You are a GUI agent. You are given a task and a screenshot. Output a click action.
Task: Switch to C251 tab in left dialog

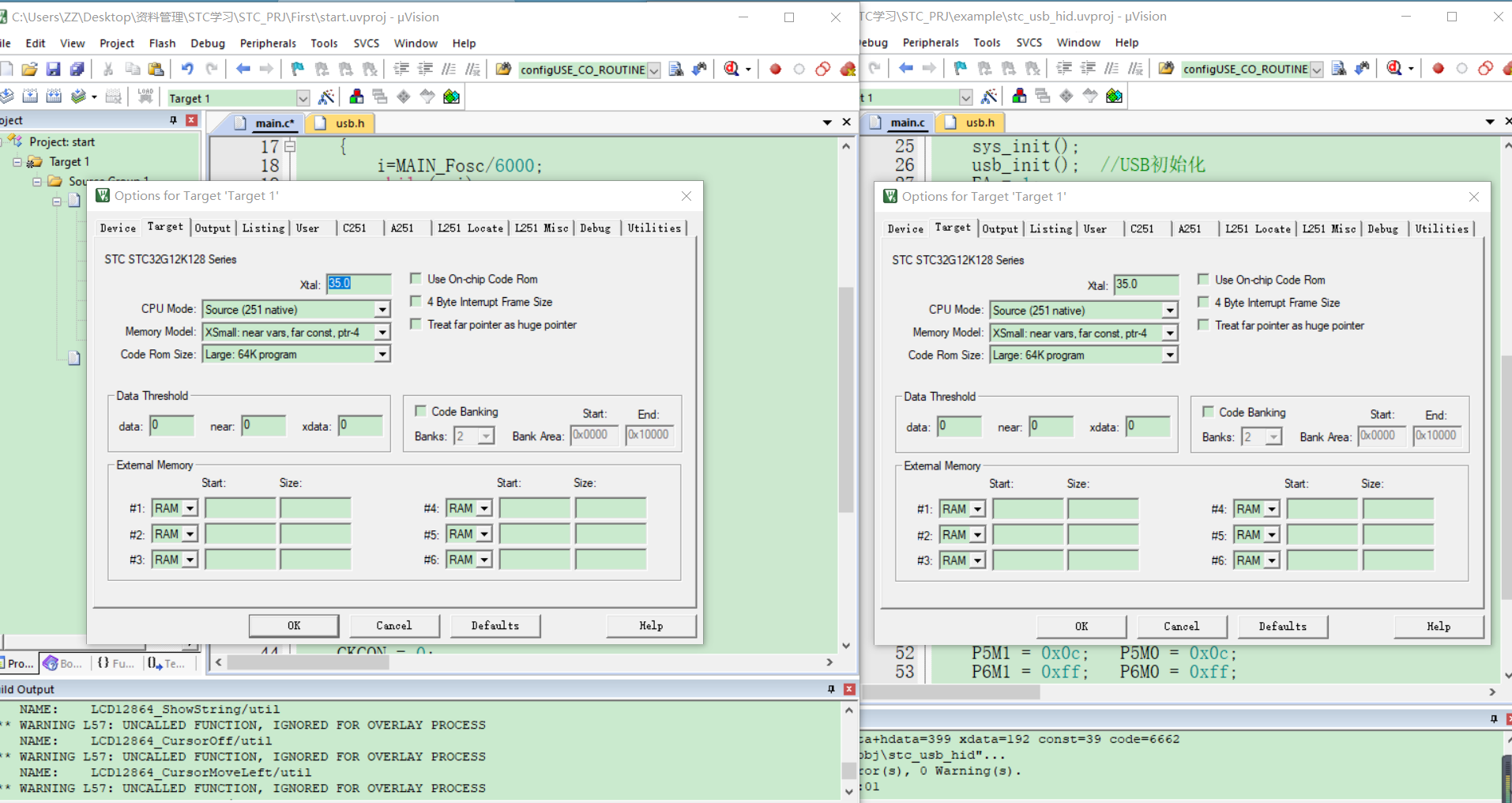[355, 228]
